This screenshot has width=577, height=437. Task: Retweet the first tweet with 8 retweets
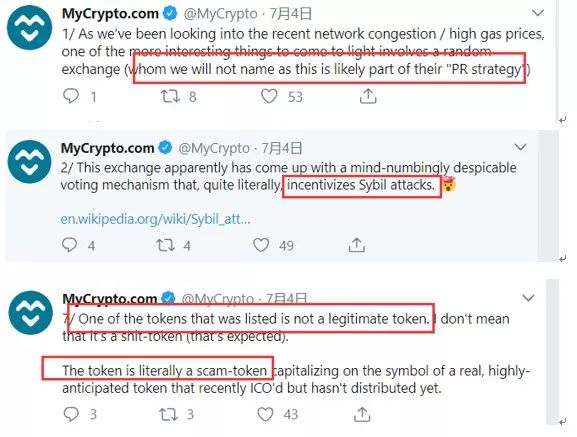point(170,96)
